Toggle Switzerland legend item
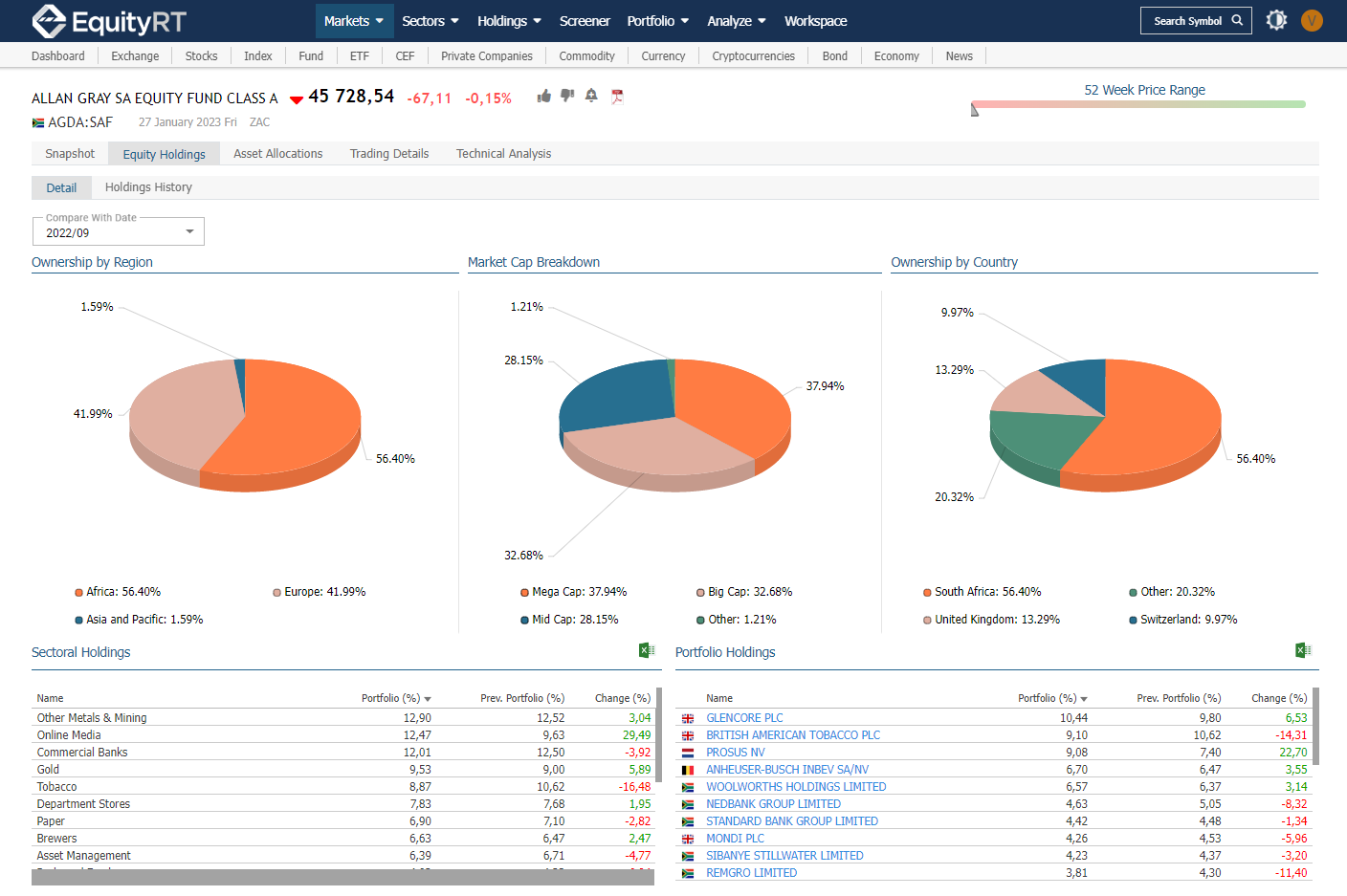Viewport: 1347px width, 896px height. coord(1182,620)
